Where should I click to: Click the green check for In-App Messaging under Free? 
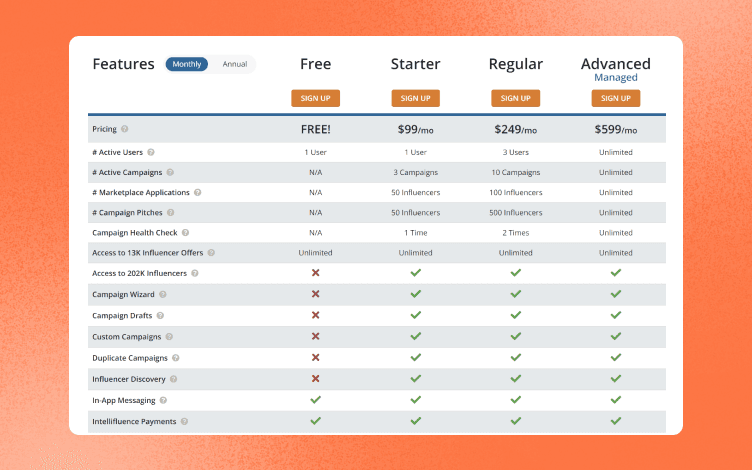[316, 400]
